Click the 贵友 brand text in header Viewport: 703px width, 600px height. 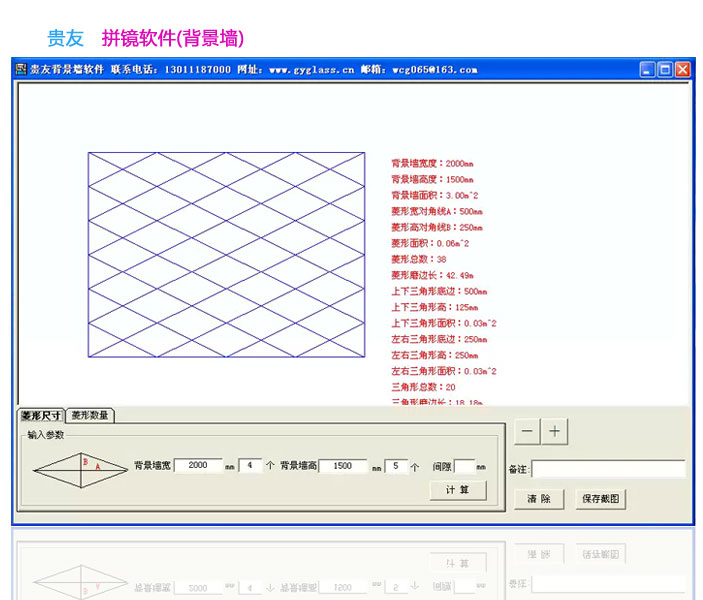coord(65,38)
